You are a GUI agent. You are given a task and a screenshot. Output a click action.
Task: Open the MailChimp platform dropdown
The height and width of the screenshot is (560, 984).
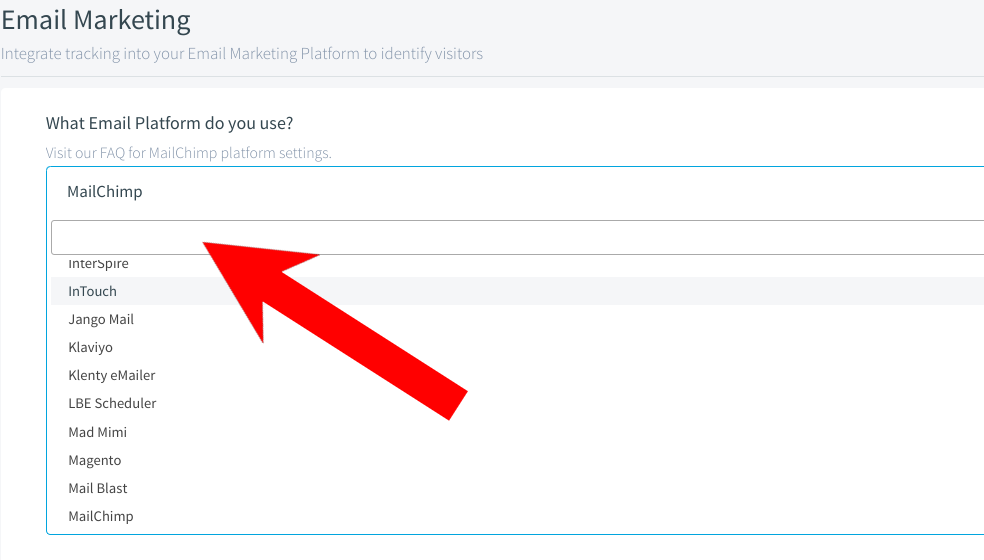(x=515, y=191)
